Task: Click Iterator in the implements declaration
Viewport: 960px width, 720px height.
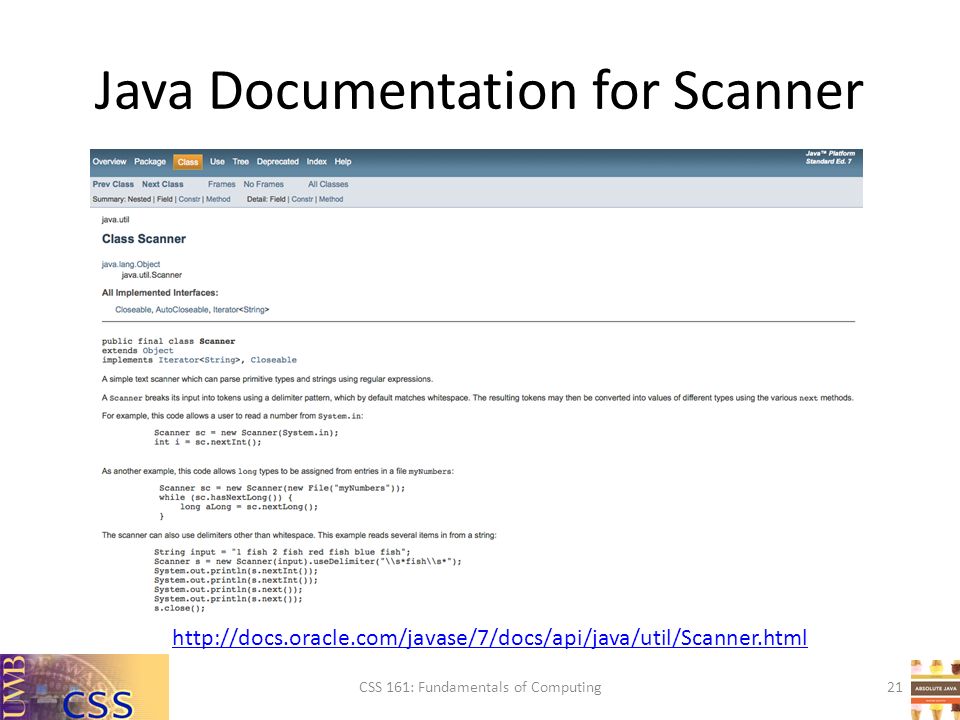Action: pyautogui.click(x=179, y=360)
